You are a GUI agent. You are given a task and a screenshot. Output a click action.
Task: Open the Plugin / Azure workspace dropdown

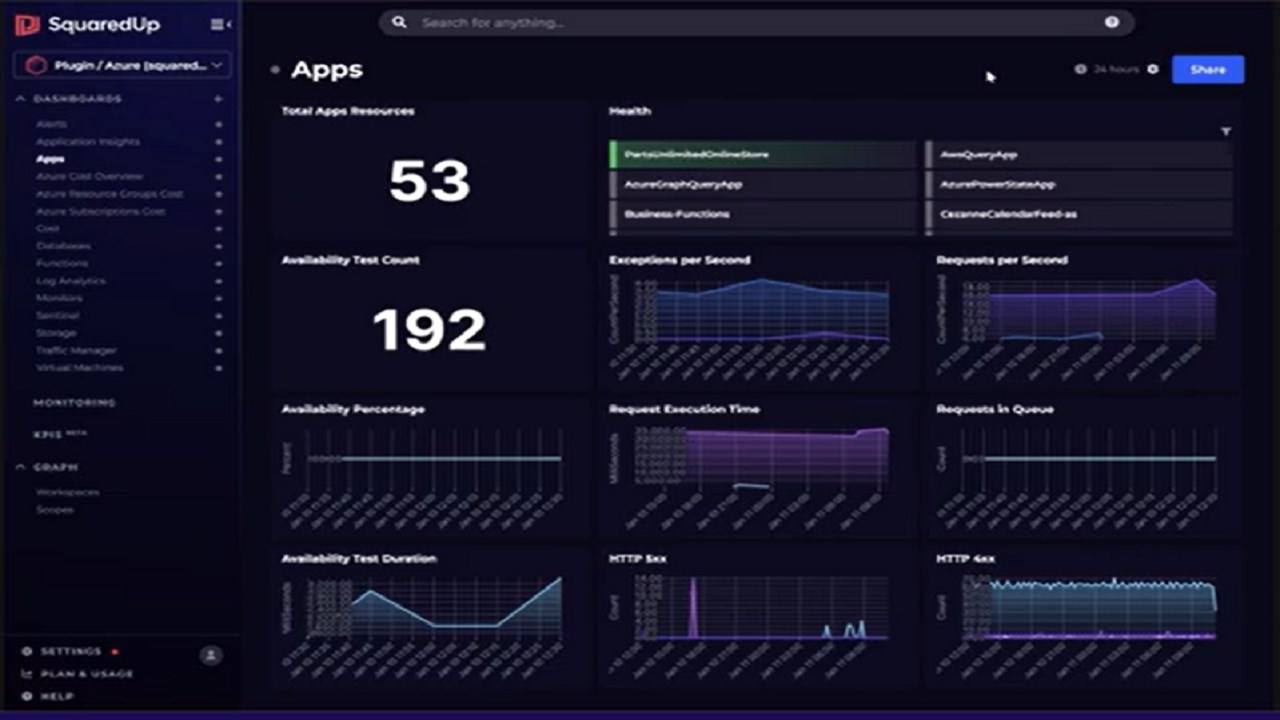pyautogui.click(x=122, y=65)
